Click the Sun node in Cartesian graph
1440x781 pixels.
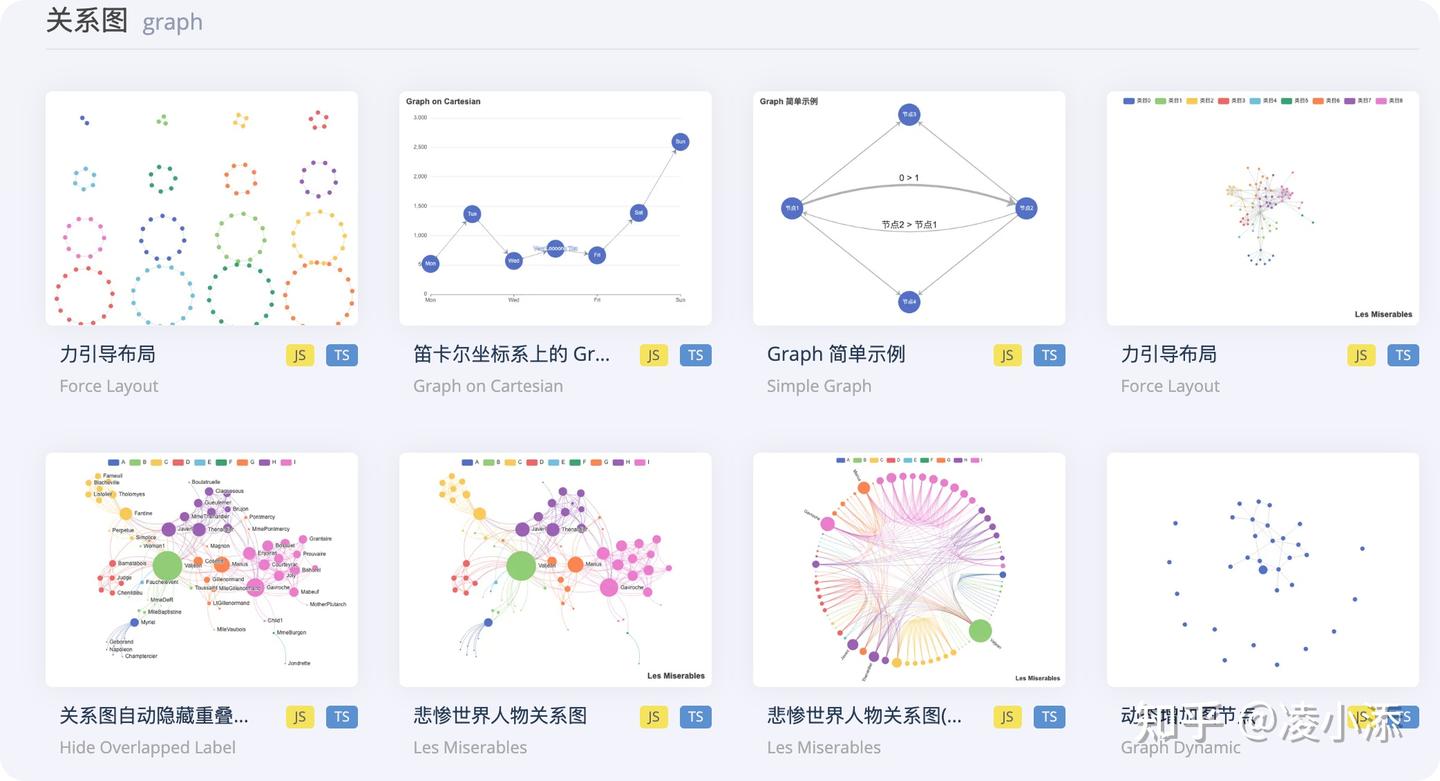(x=680, y=142)
